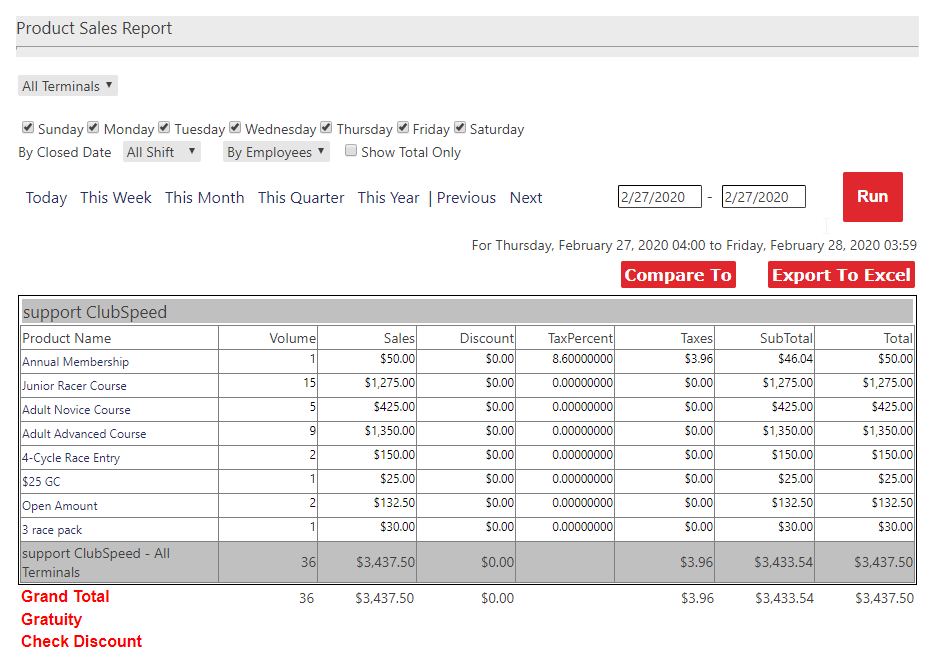Disable the Thursday checkbox

(326, 127)
